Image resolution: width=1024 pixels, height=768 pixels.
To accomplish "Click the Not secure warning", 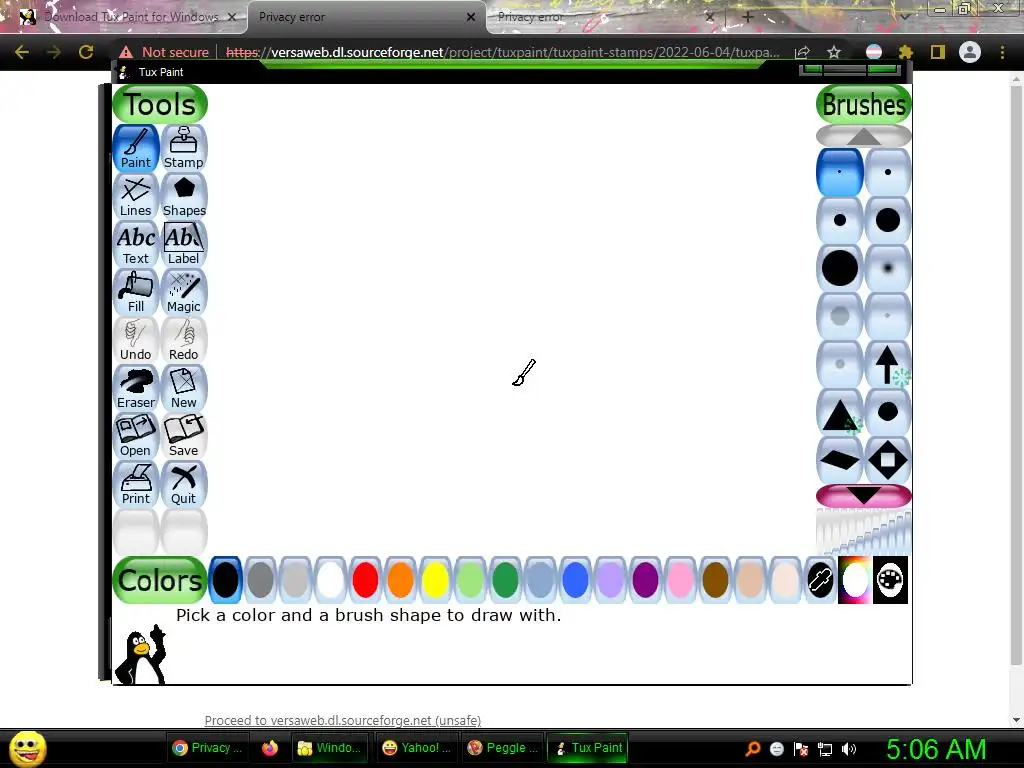I will tap(164, 52).
